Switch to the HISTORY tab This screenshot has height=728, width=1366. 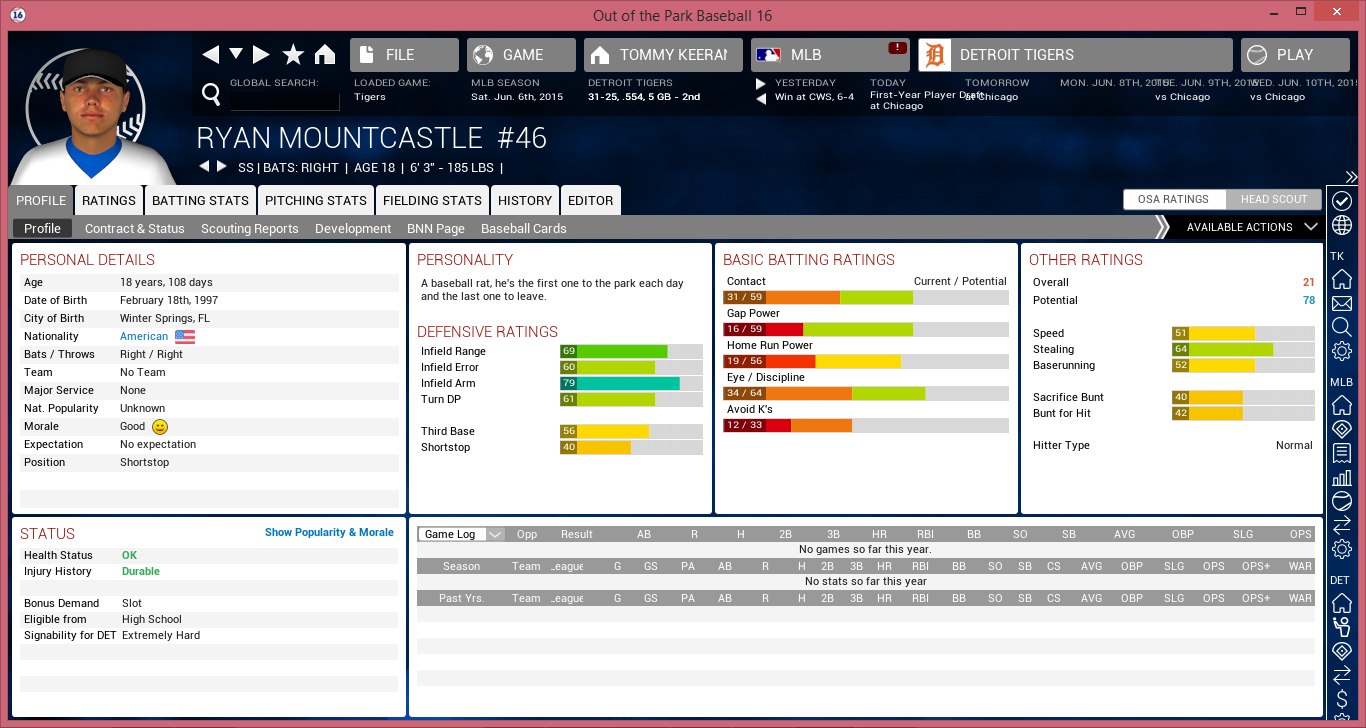[x=525, y=200]
